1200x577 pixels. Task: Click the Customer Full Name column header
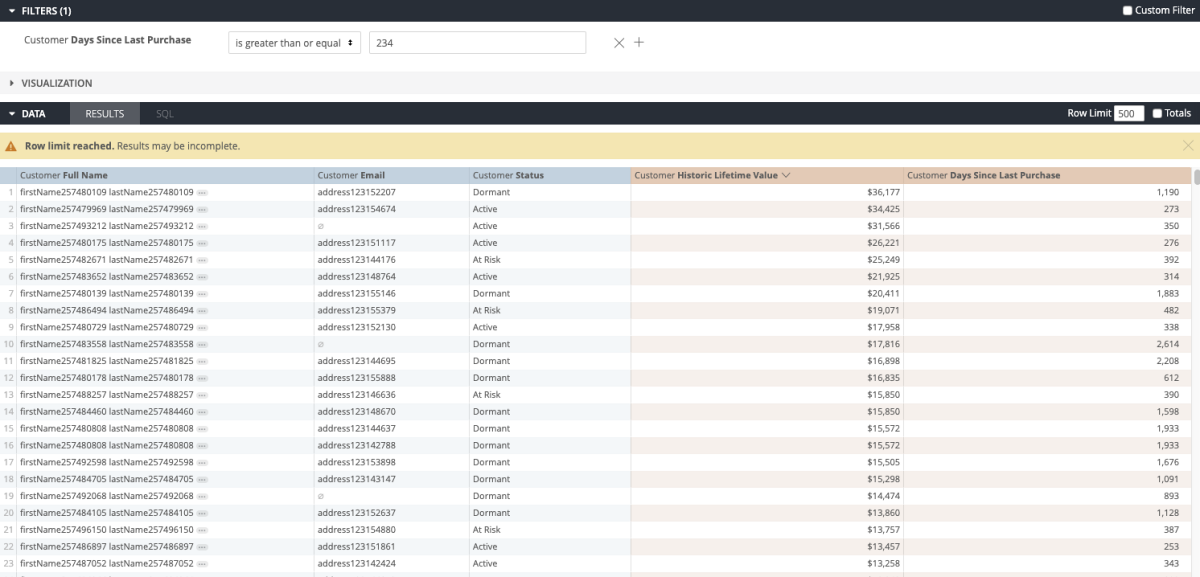pos(166,175)
